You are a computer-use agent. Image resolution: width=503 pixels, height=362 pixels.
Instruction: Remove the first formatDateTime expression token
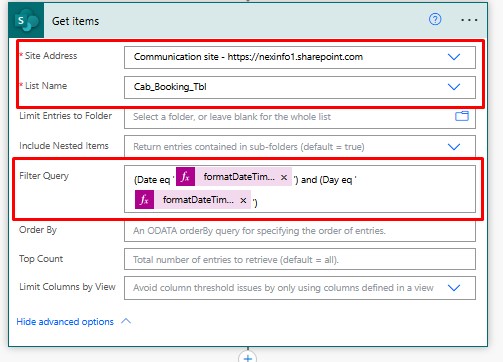coord(284,177)
